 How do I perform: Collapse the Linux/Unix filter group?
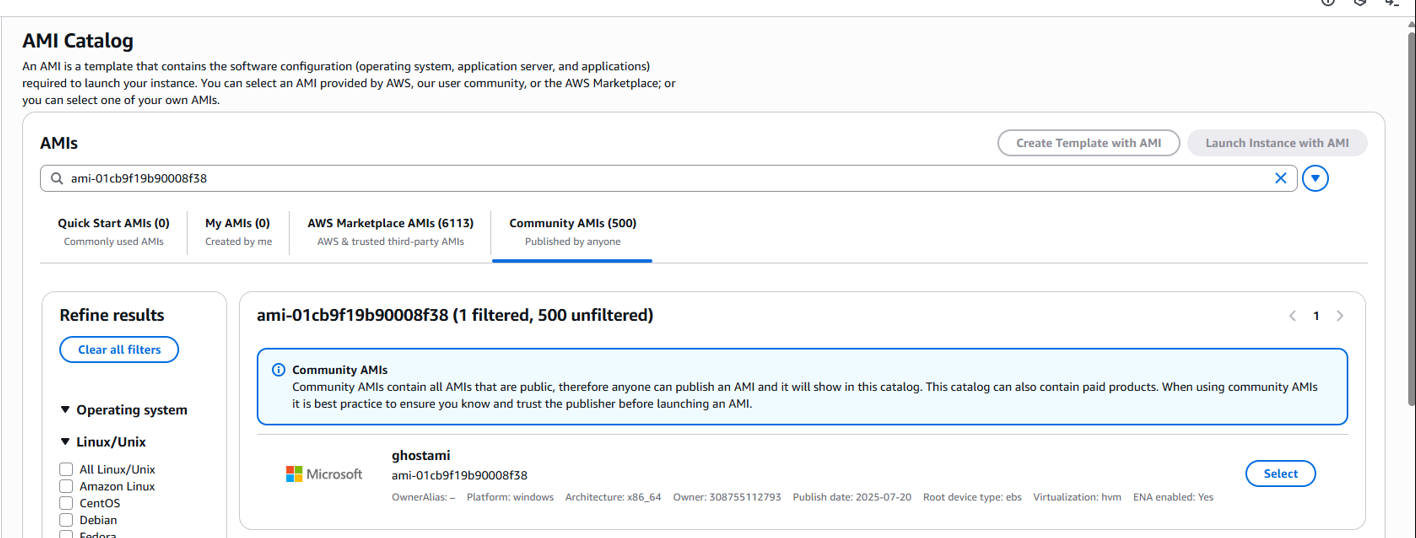pyautogui.click(x=66, y=442)
